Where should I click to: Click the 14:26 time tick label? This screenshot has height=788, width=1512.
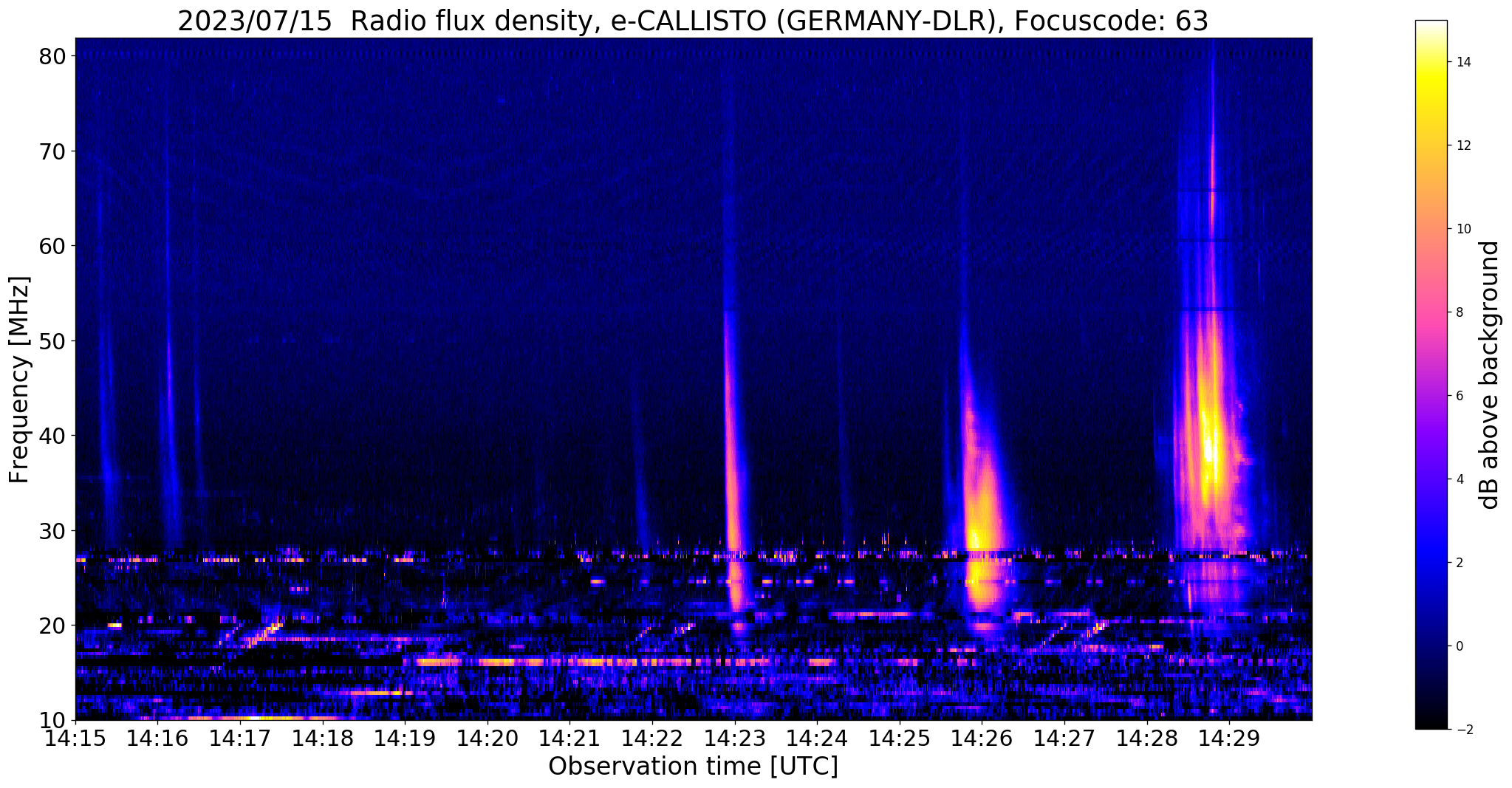[982, 739]
